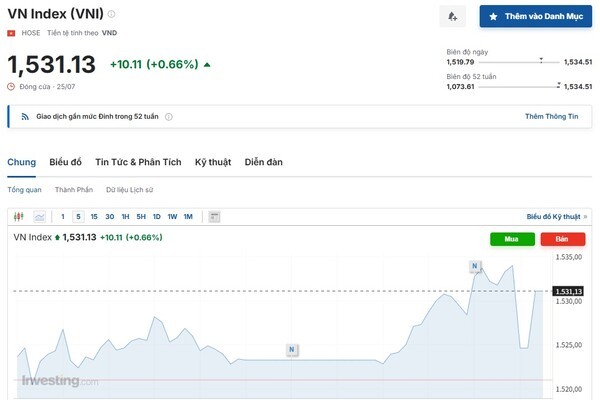Click the Vietnam flag icon next to HOSE
This screenshot has width=600, height=400.
pyautogui.click(x=11, y=33)
